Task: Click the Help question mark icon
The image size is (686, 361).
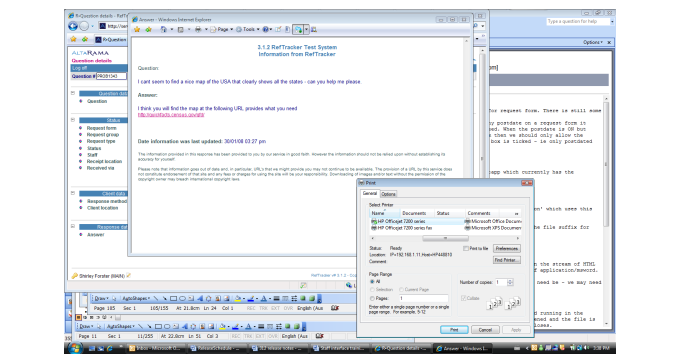Action: pos(266,29)
